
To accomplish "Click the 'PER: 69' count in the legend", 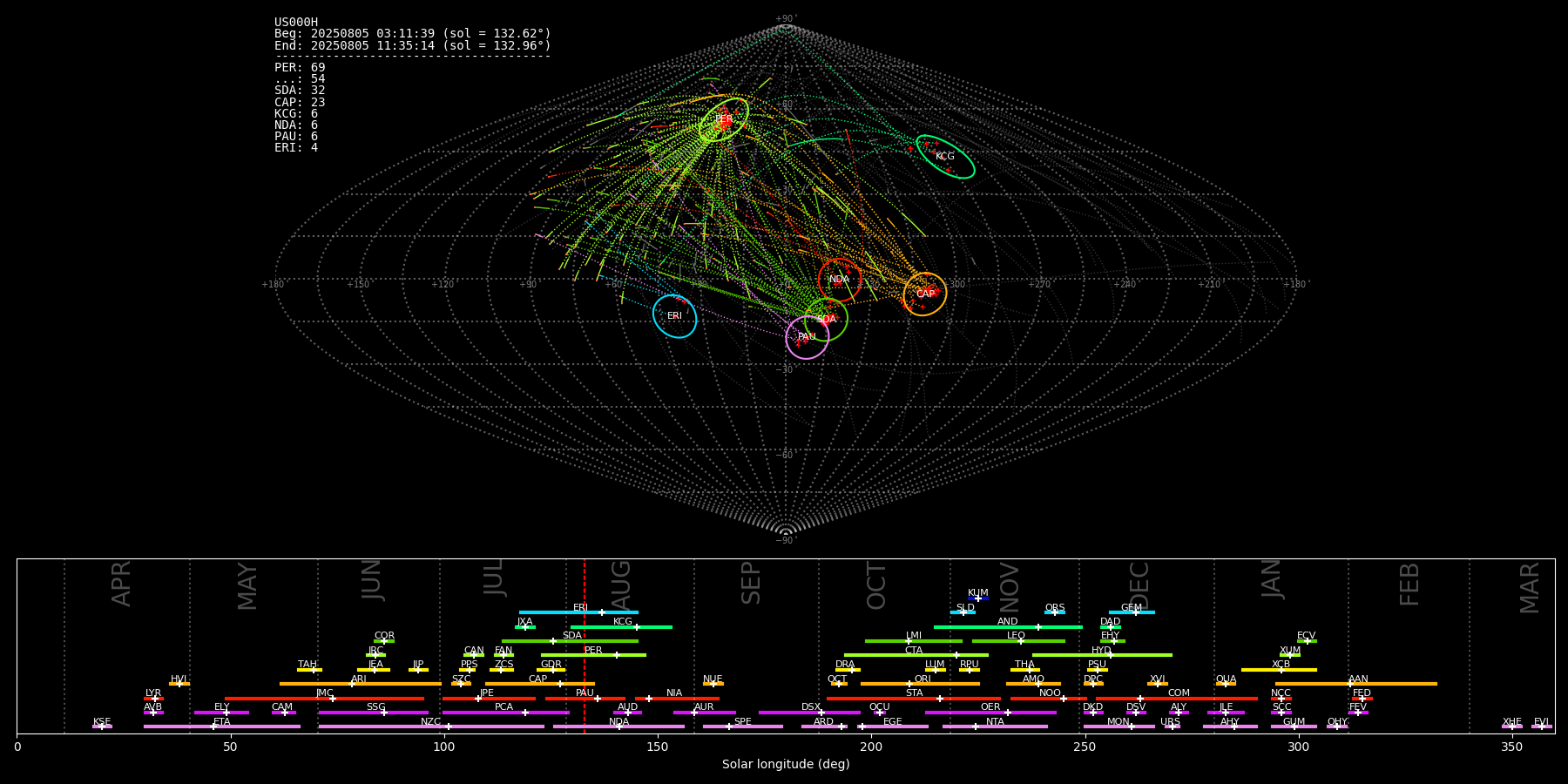I will pyautogui.click(x=300, y=67).
